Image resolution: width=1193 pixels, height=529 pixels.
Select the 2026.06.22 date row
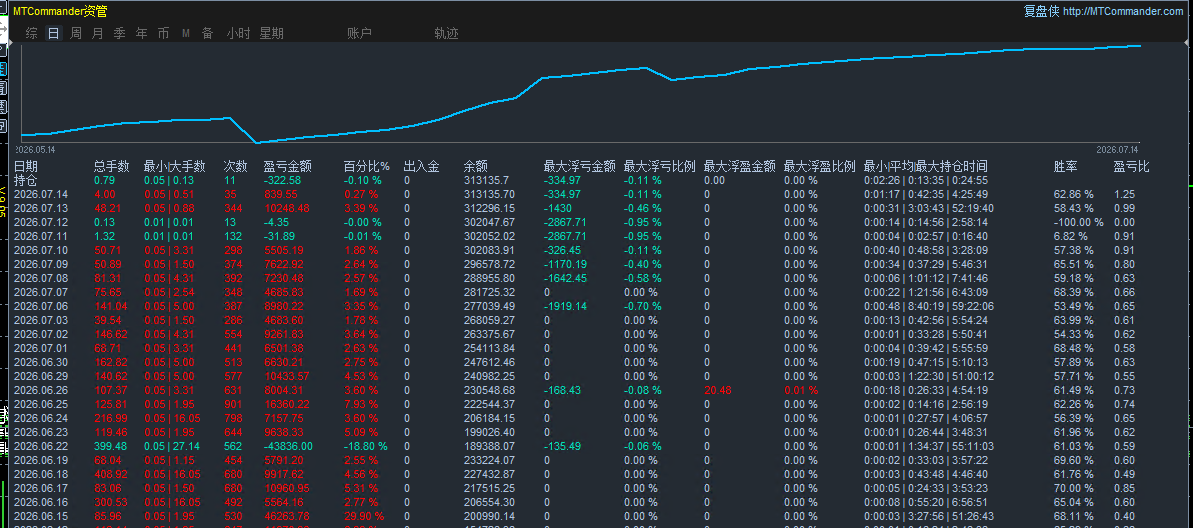point(41,446)
